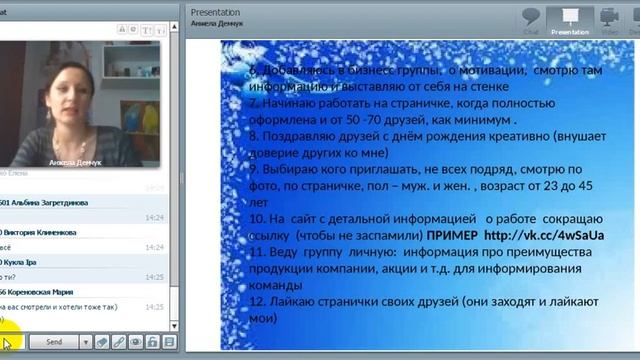Click chat sender name 'Кореновская Мария'
Screen dimensions: 640x360
[40, 292]
